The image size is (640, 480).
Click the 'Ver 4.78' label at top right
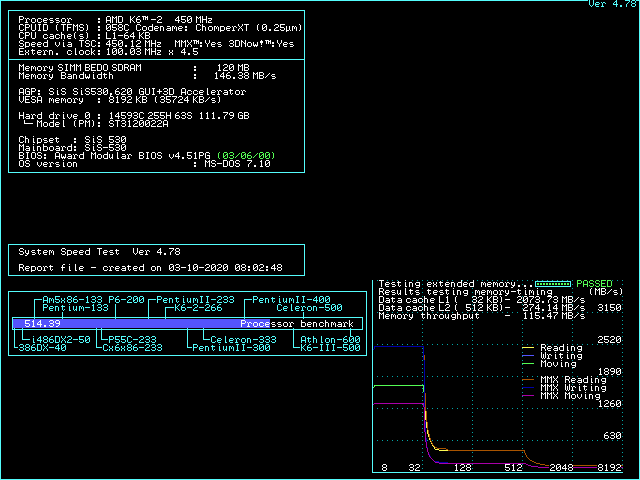pos(612,4)
